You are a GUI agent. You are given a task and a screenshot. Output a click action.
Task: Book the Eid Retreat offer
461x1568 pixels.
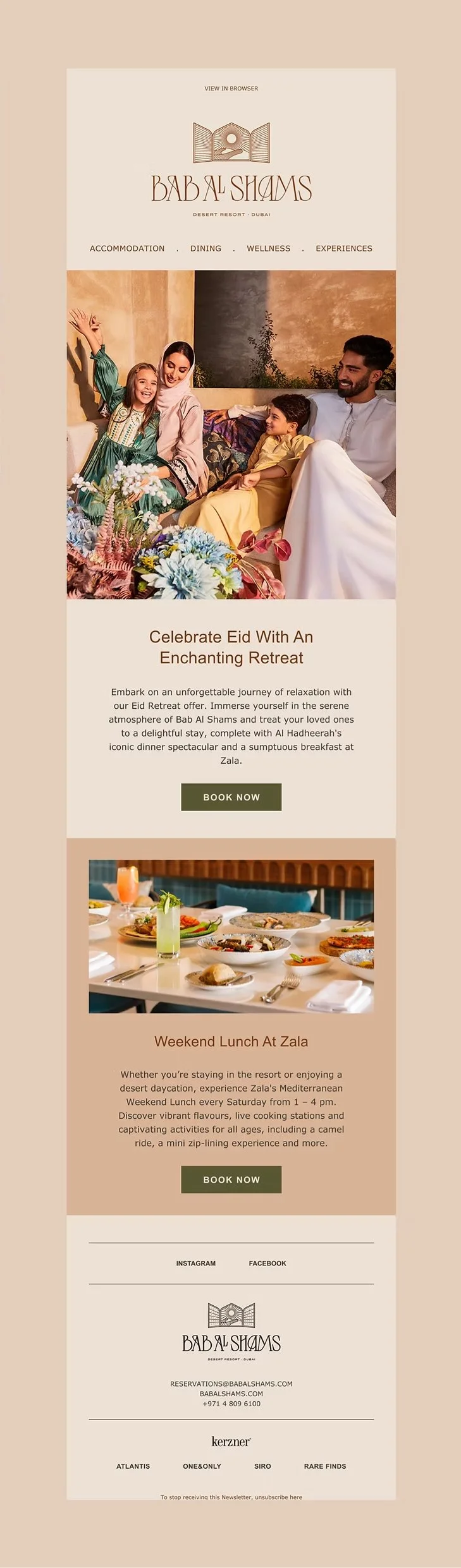point(231,797)
